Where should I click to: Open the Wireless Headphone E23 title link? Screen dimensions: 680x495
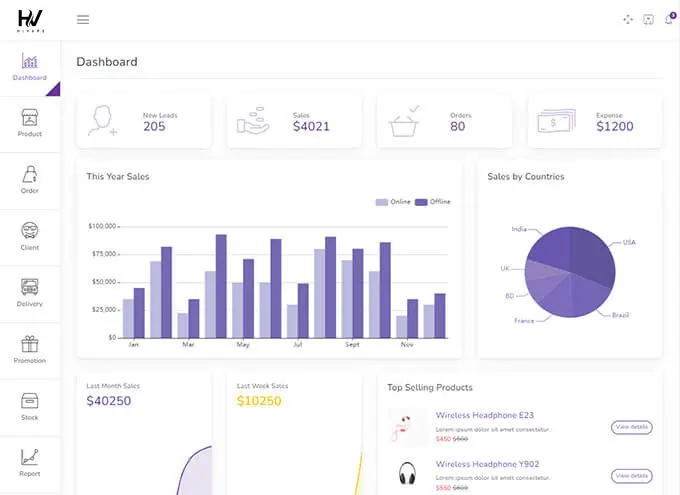pyautogui.click(x=484, y=415)
